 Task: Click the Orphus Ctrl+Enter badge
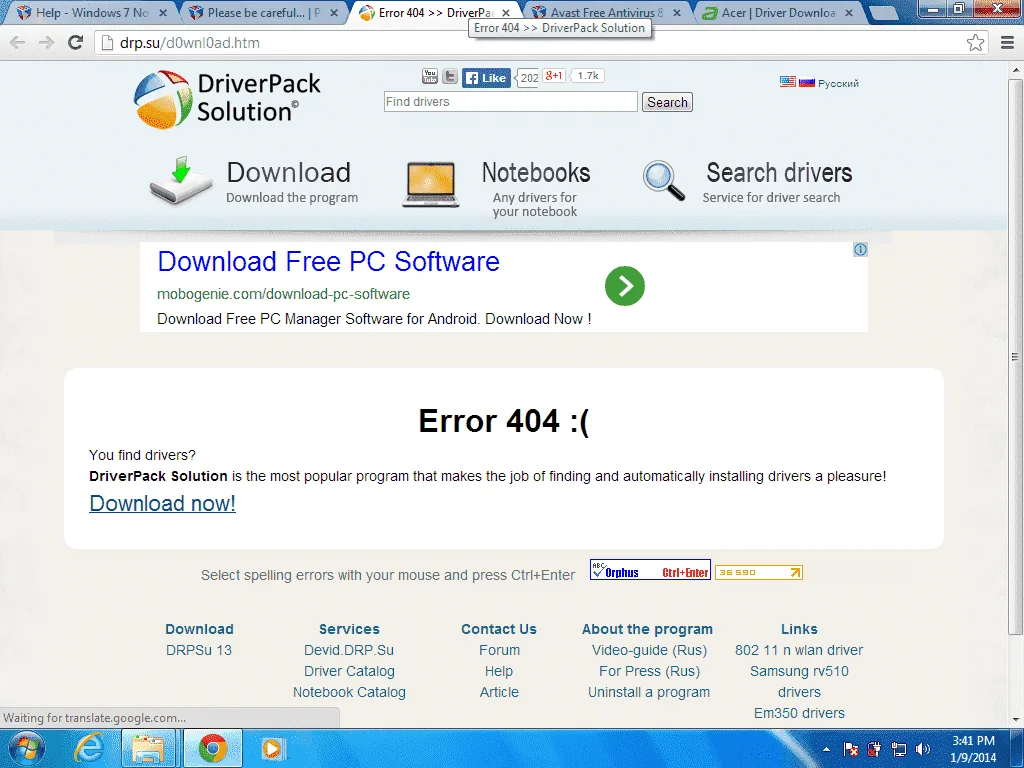[x=650, y=570]
